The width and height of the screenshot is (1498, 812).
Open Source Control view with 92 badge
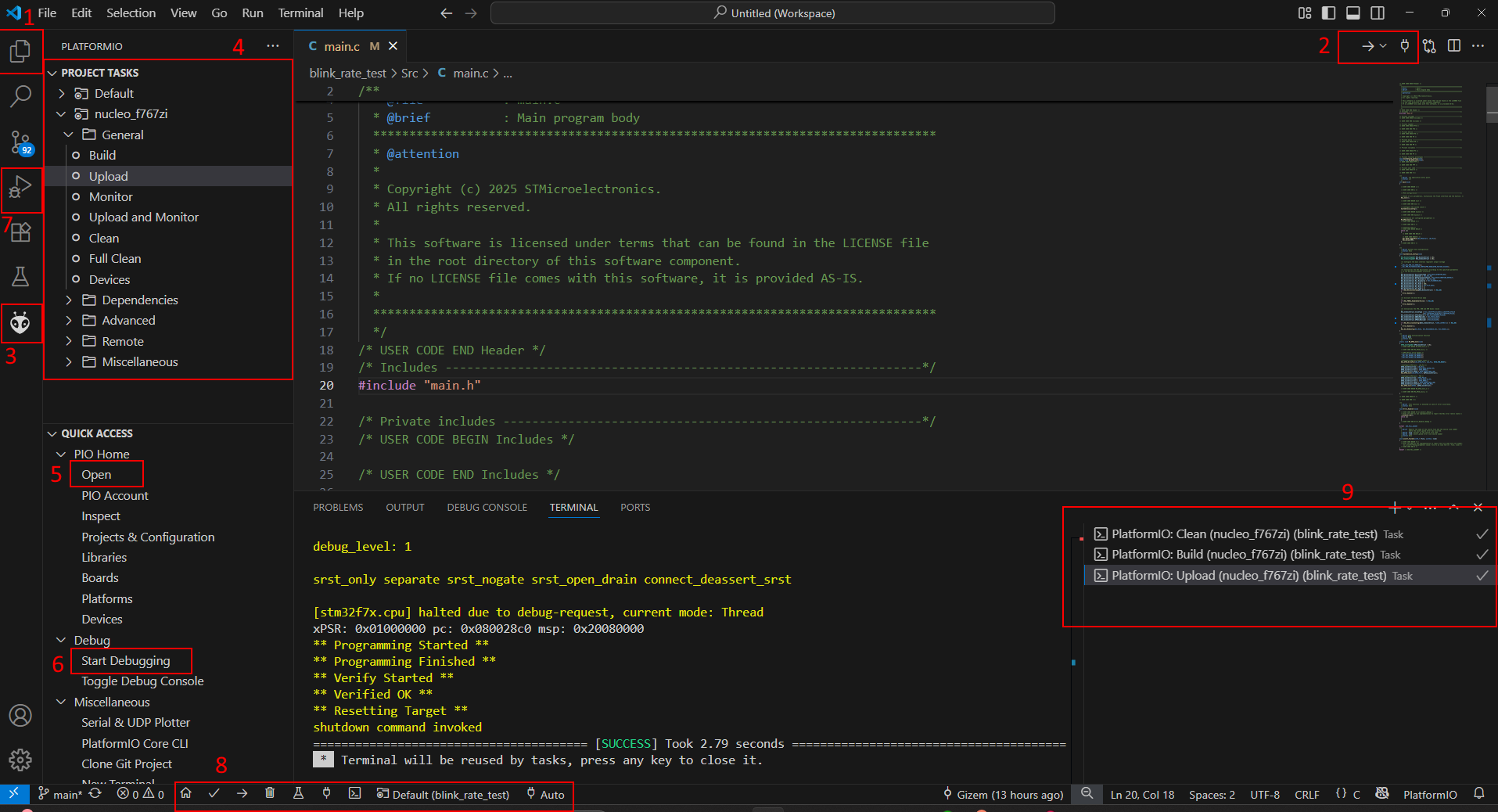[20, 142]
